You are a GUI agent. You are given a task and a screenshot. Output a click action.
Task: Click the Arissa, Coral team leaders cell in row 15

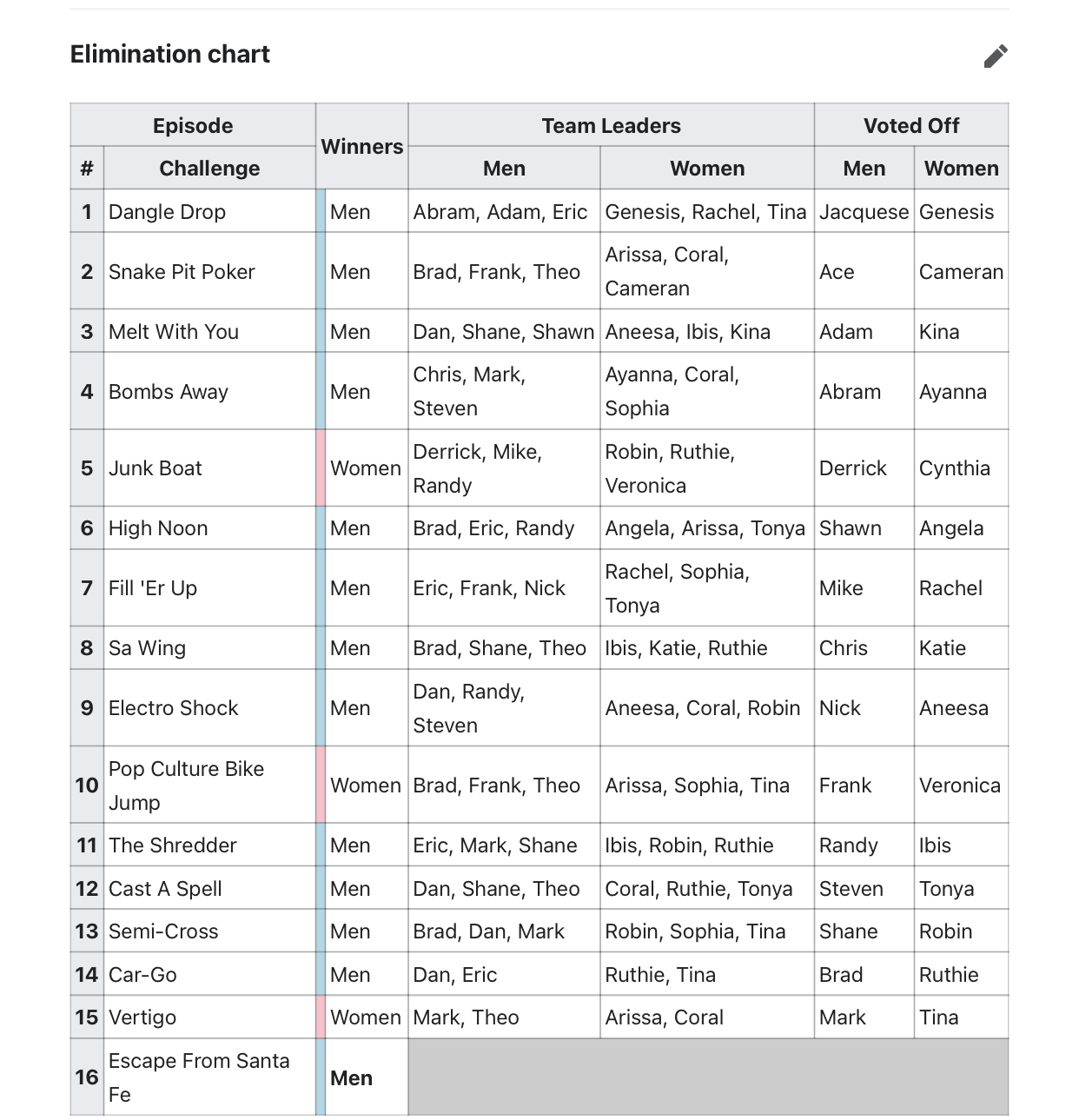coord(707,1017)
